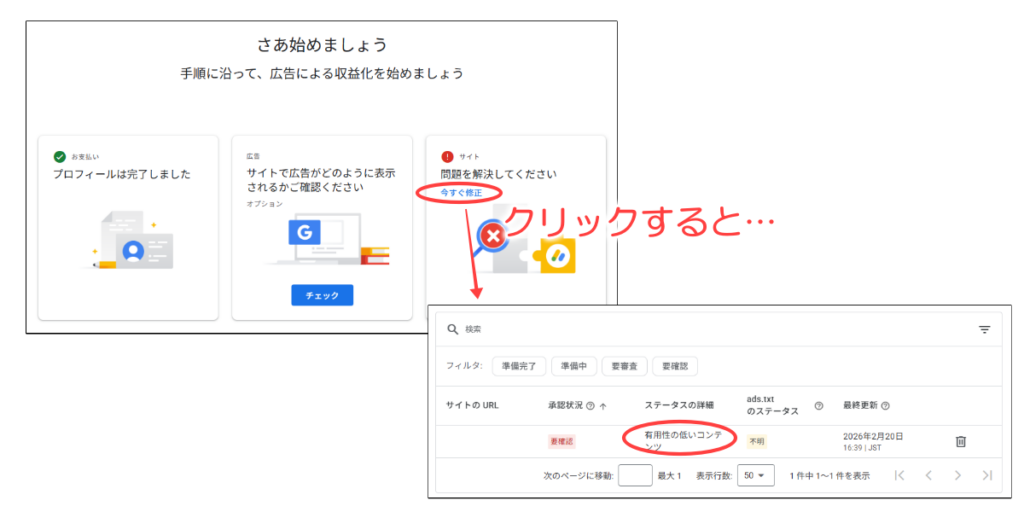The height and width of the screenshot is (512, 1024).
Task: Sort by 承認状況 using the arrow
Action: [x=603, y=405]
